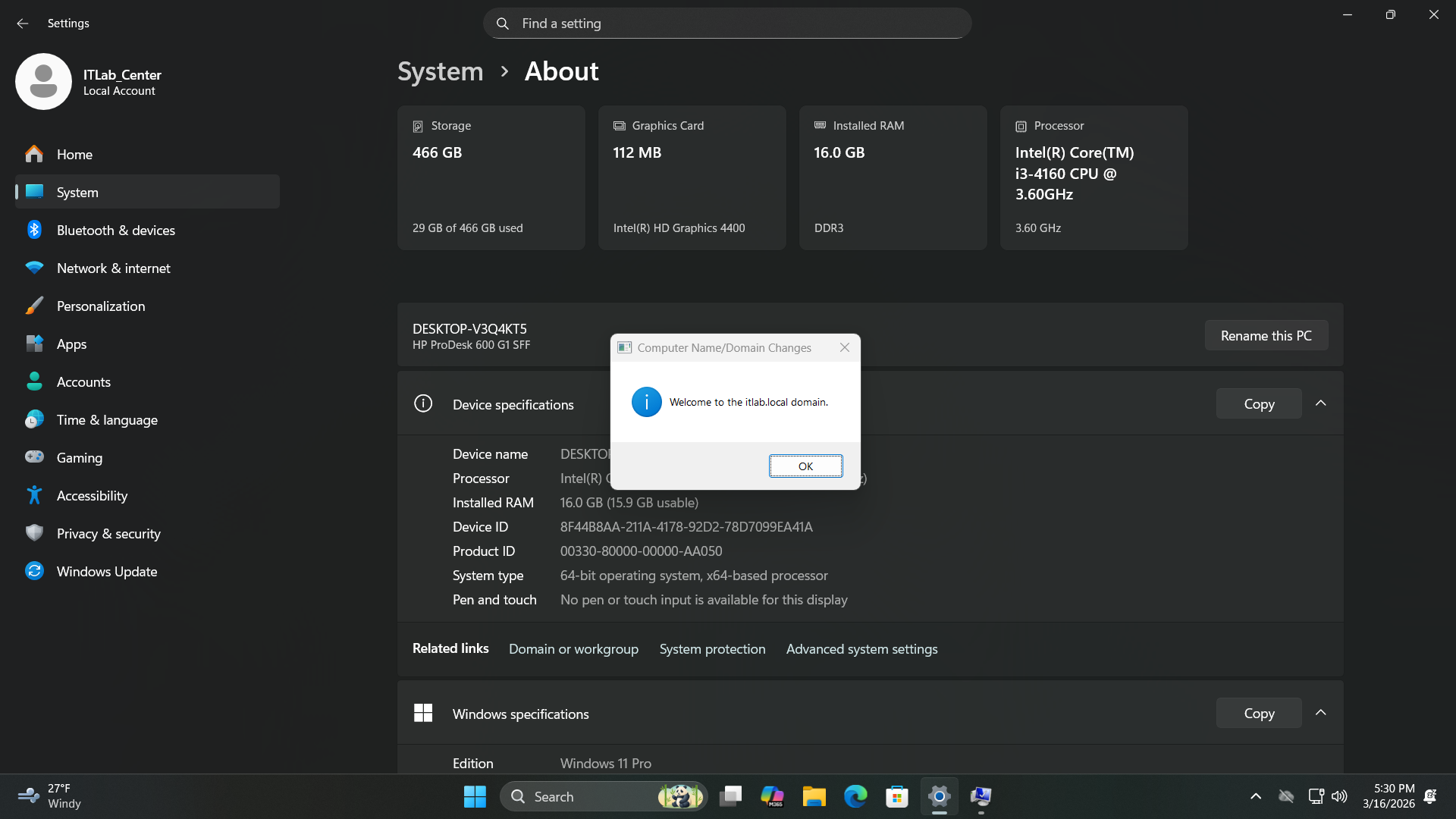Click the Find a setting search box
Screen dimensions: 1456x819
click(726, 24)
